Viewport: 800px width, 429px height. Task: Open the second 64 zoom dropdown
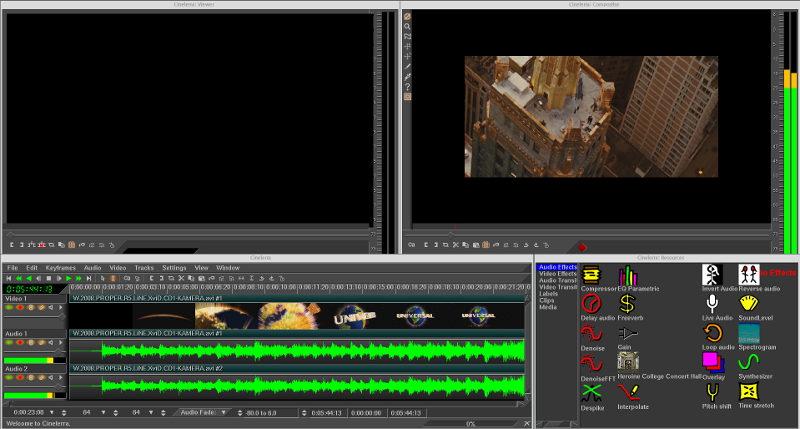[x=151, y=413]
